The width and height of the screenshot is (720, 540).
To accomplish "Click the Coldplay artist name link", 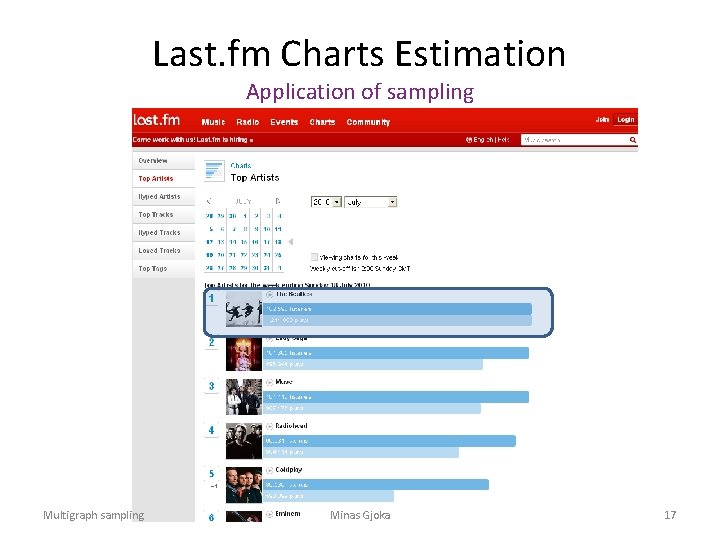I will pyautogui.click(x=289, y=470).
